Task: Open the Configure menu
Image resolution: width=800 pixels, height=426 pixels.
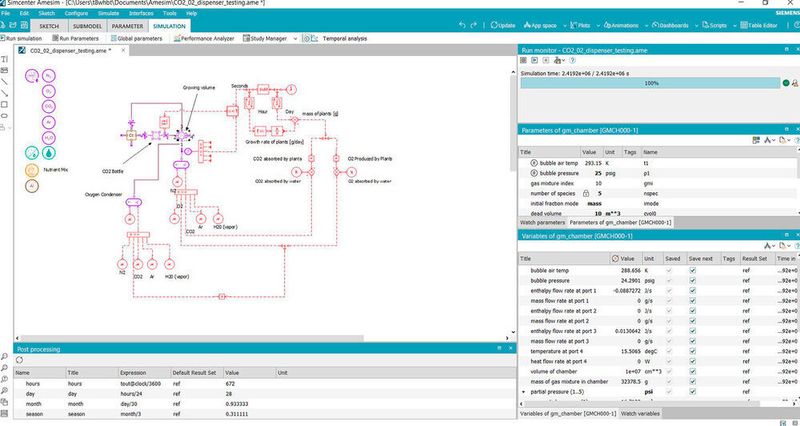Action: [76, 13]
